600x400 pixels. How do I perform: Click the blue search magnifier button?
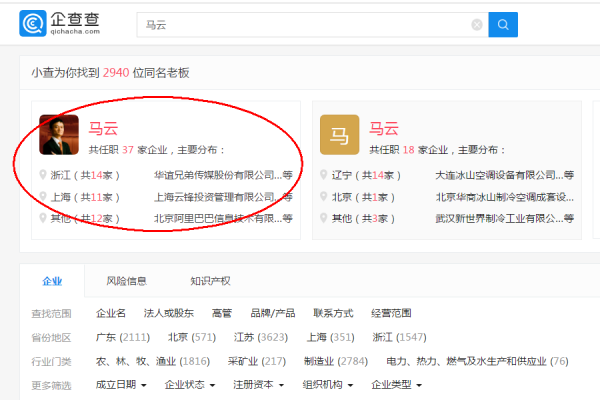click(x=503, y=25)
